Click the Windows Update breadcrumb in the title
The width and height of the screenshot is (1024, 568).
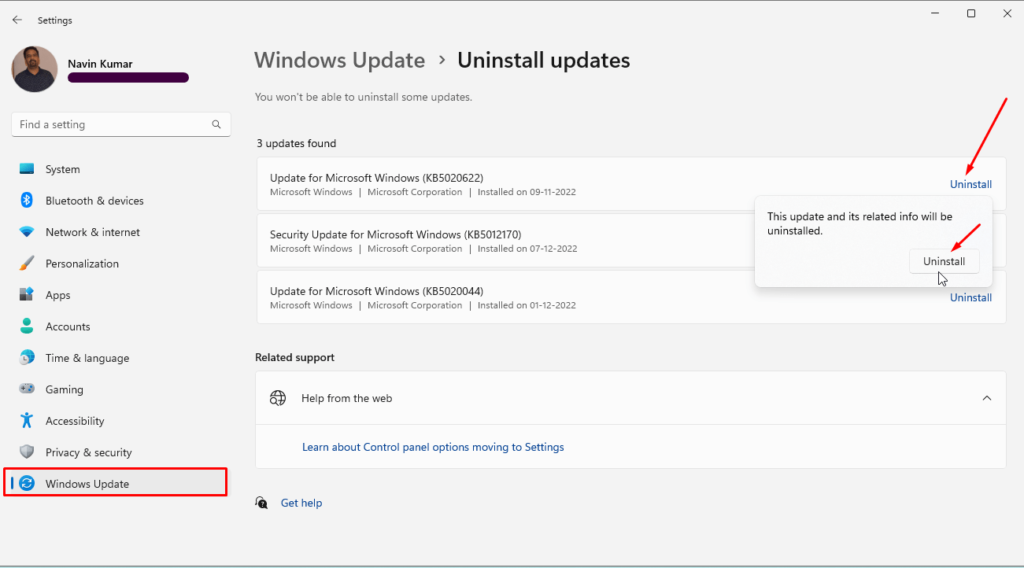(340, 60)
